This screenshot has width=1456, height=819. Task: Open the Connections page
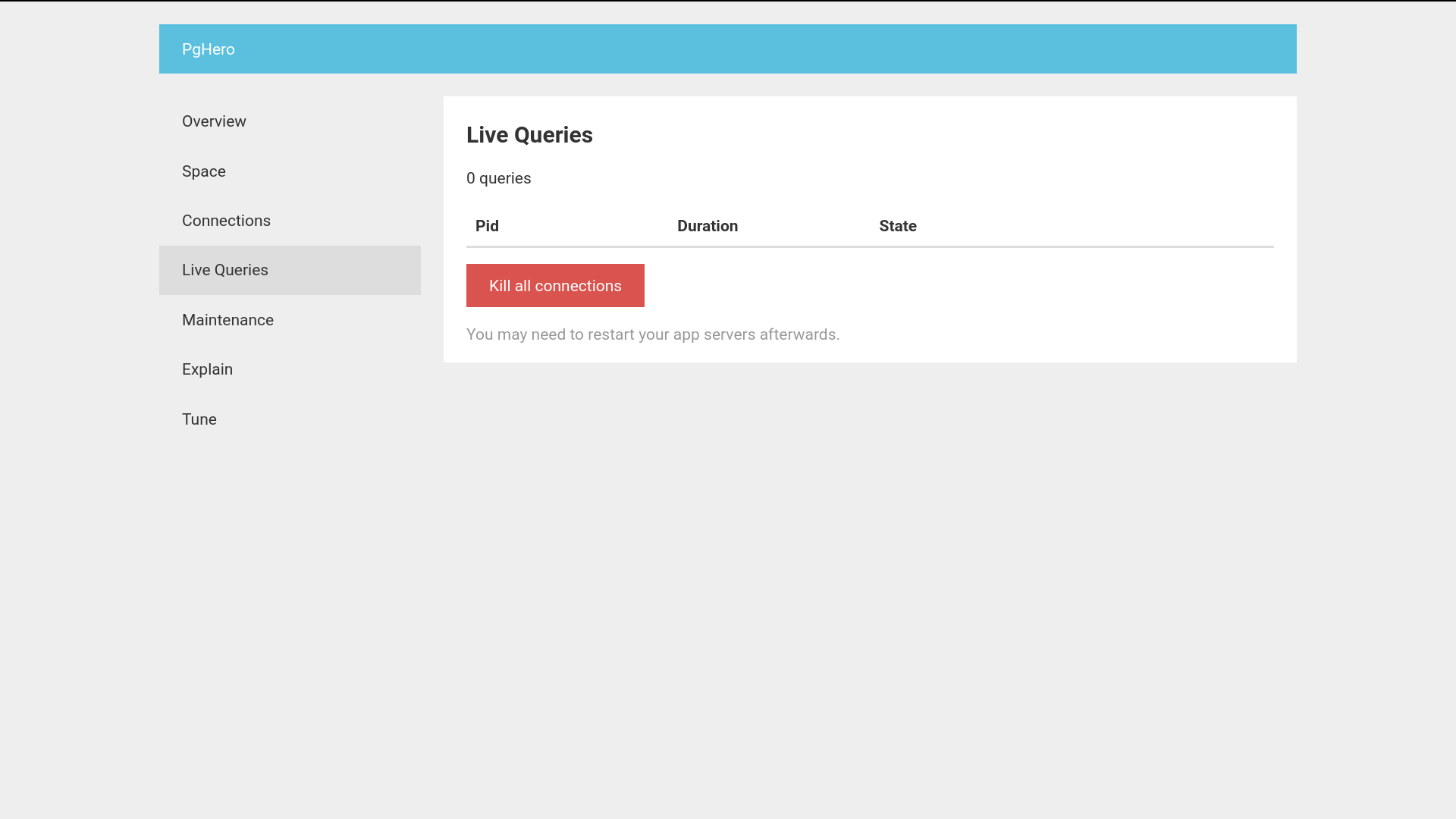pyautogui.click(x=226, y=221)
